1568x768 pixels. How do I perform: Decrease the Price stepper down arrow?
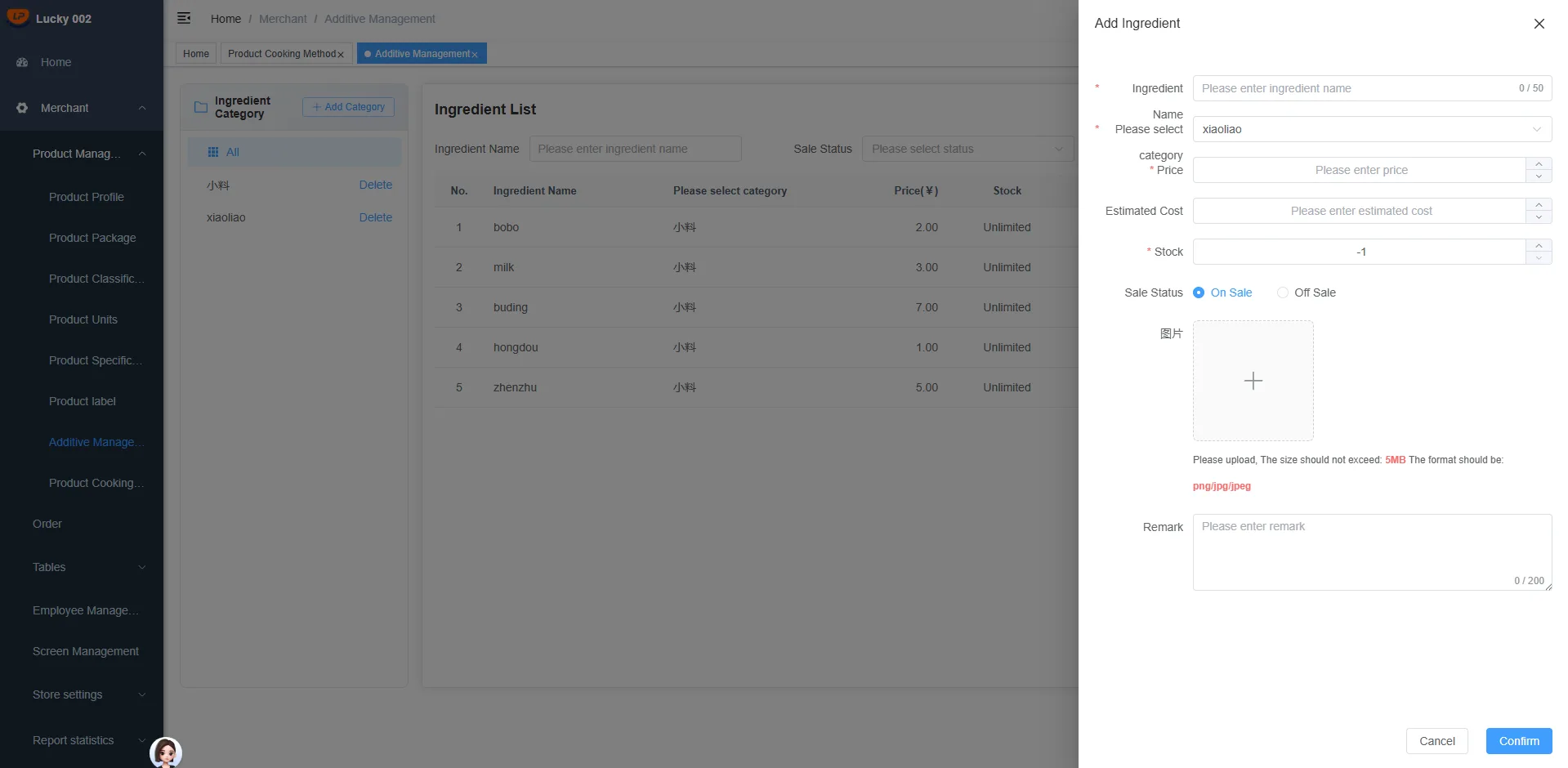tap(1539, 176)
